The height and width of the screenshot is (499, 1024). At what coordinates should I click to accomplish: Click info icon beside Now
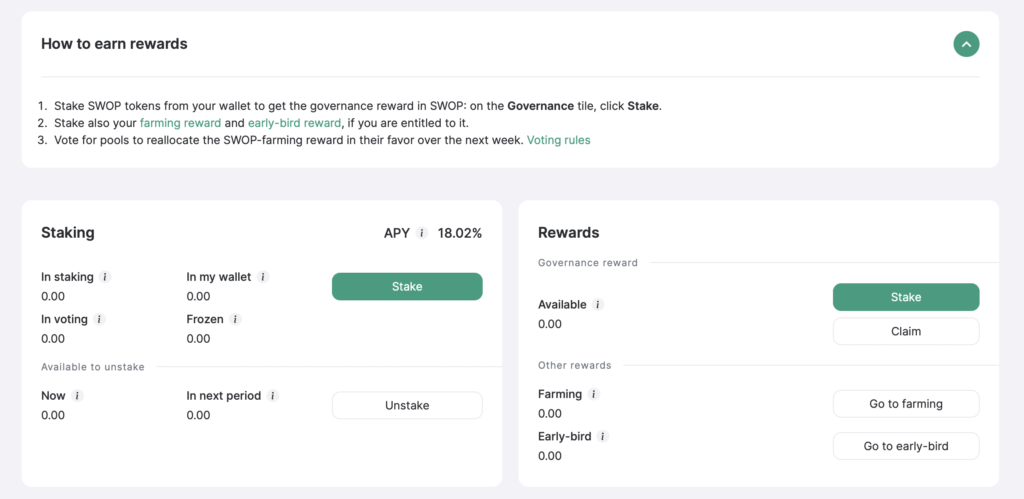point(77,396)
